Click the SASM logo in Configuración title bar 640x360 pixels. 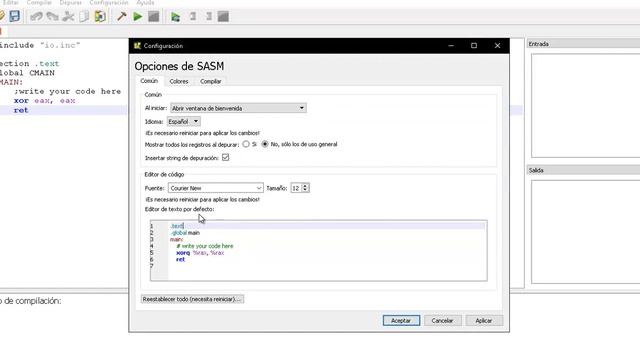pos(138,46)
